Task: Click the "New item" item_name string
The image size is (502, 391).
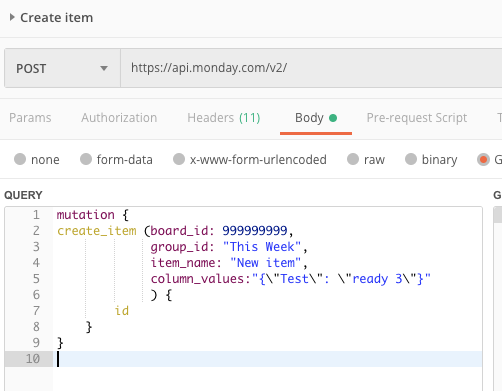Action: (266, 263)
